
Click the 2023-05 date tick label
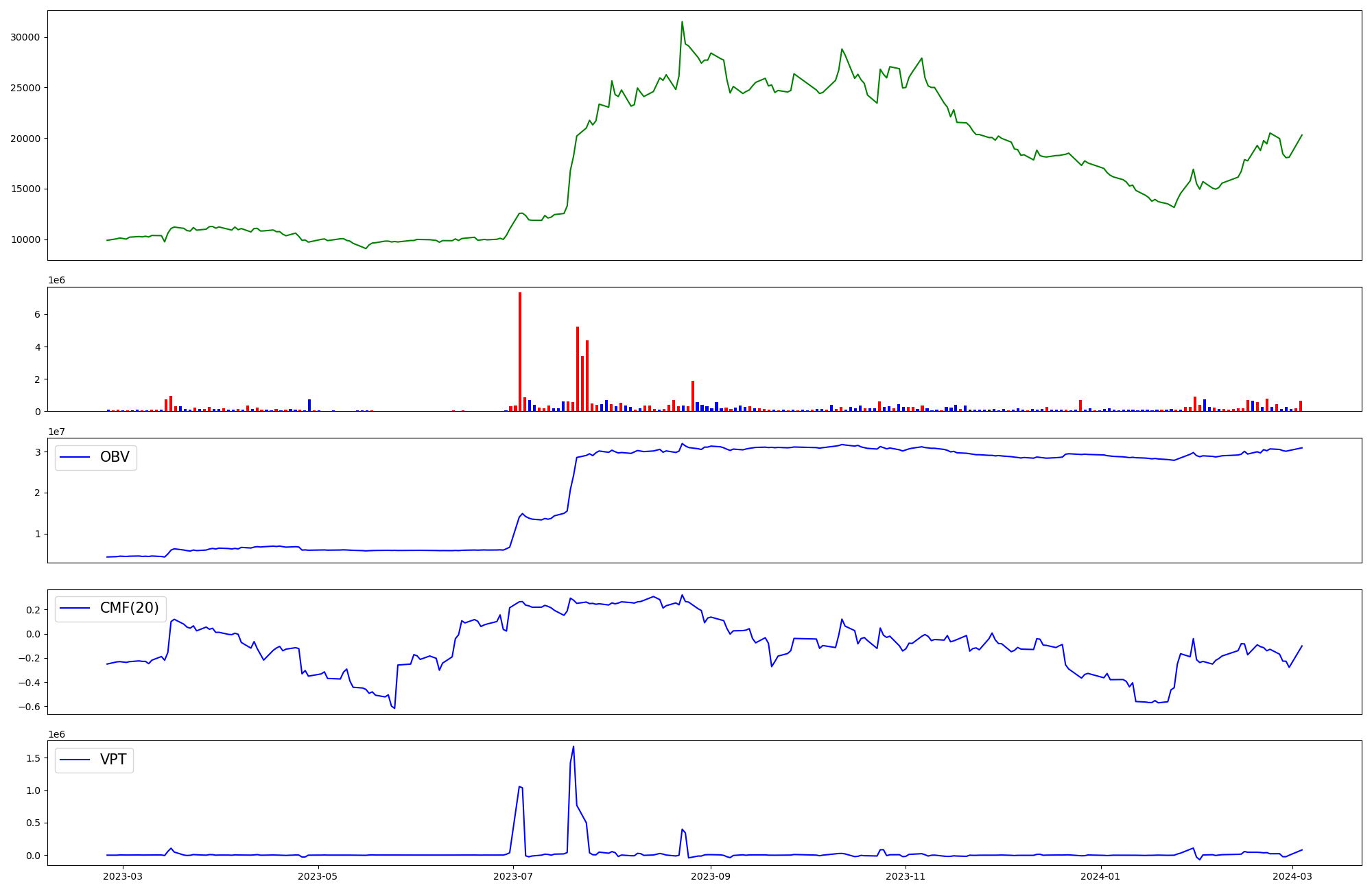[318, 876]
